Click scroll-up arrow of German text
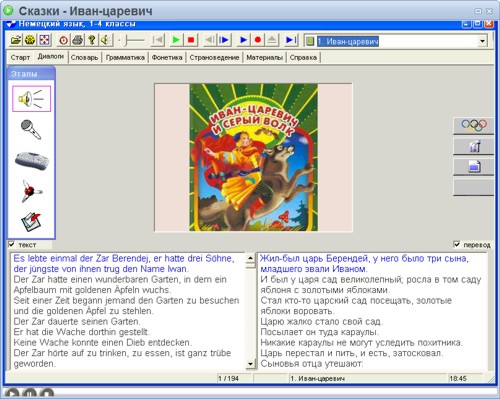The height and width of the screenshot is (399, 500). click(250, 258)
